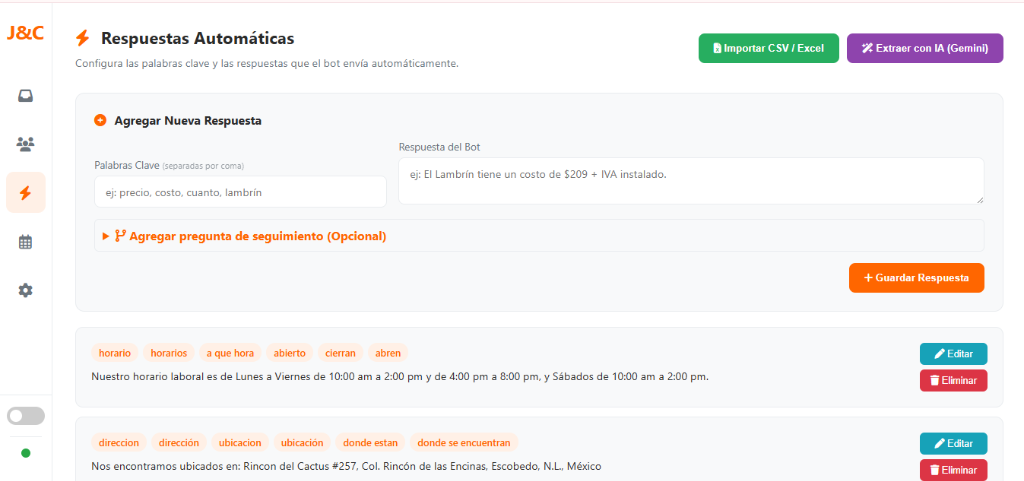The width and height of the screenshot is (1024, 481).
Task: Click the 'donde estan' keyword tag
Action: pos(370,442)
